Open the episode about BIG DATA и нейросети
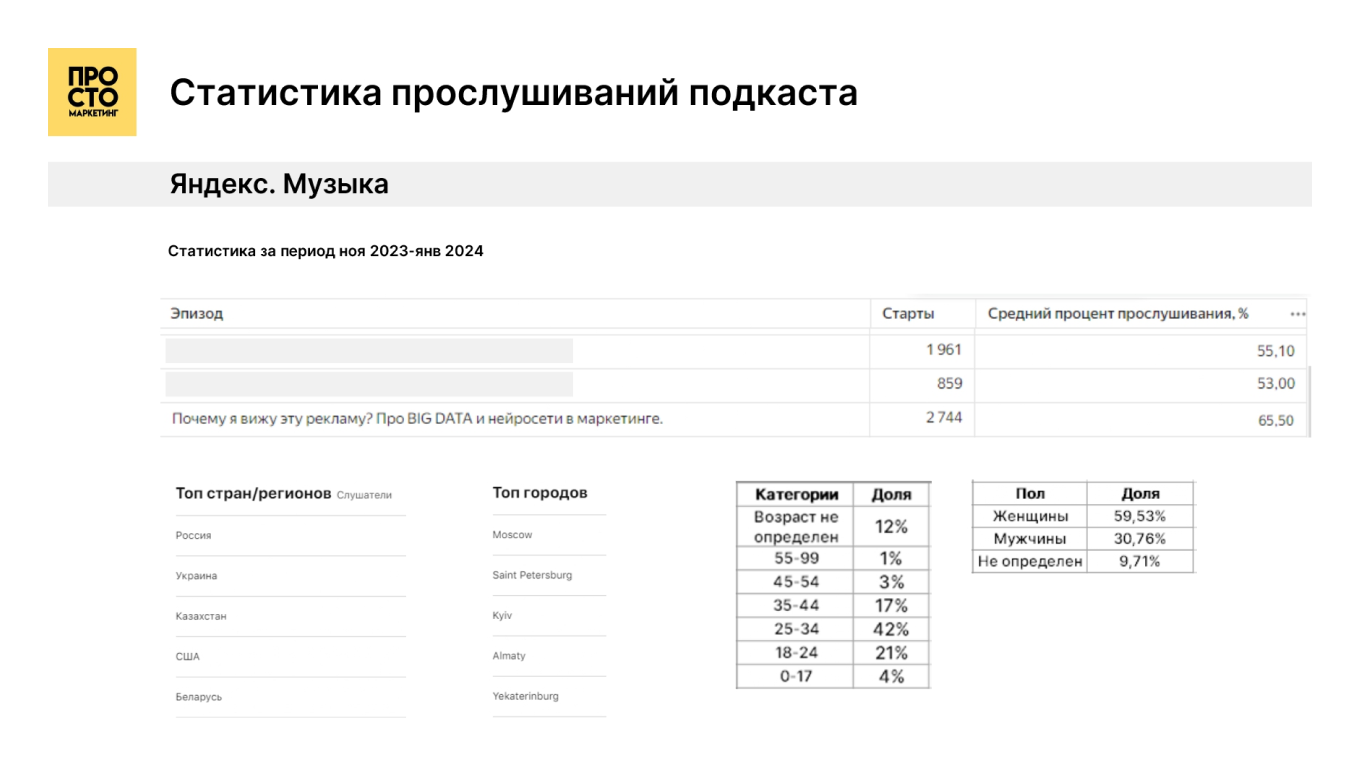1360x766 pixels. (417, 419)
